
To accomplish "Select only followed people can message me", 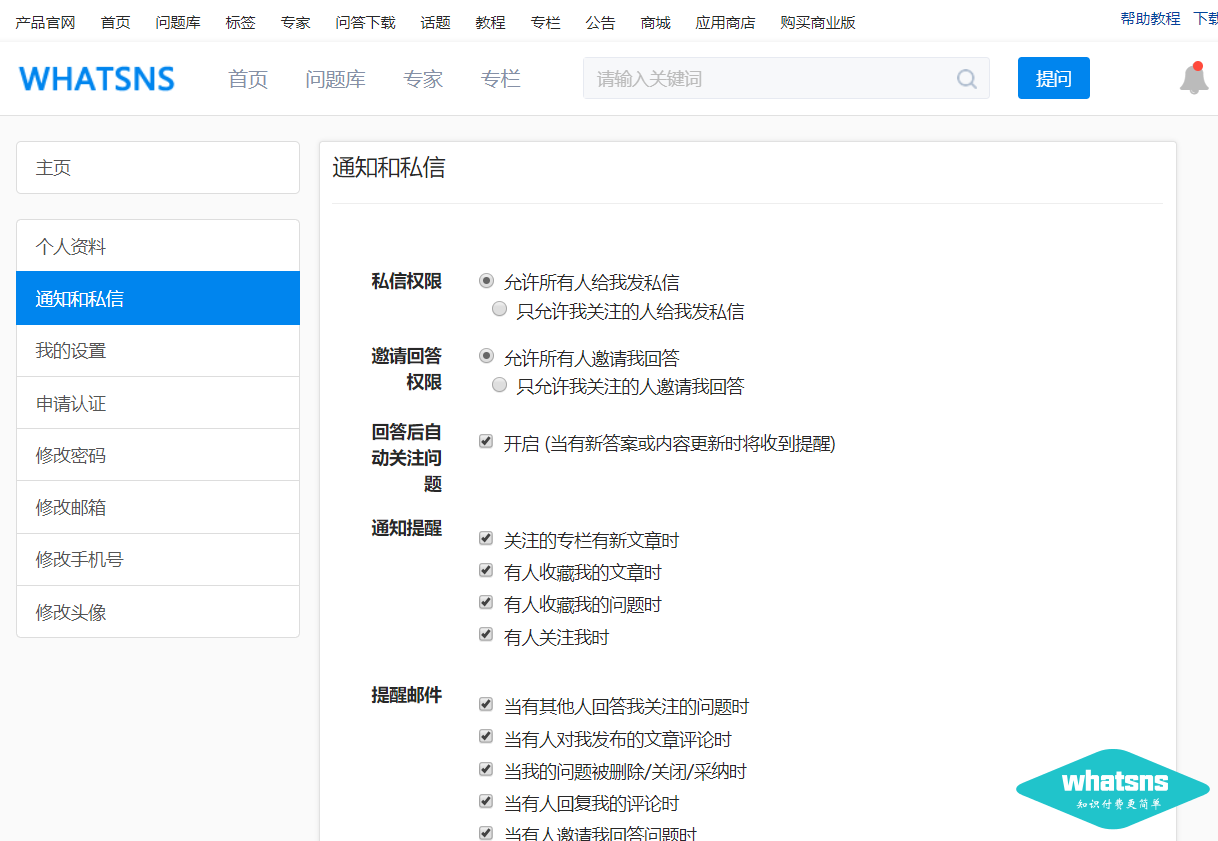I will click(500, 310).
